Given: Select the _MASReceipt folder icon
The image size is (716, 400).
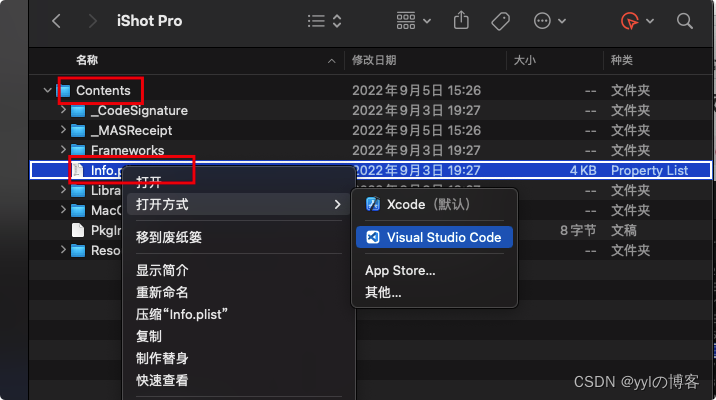Looking at the screenshot, I should coord(78,131).
